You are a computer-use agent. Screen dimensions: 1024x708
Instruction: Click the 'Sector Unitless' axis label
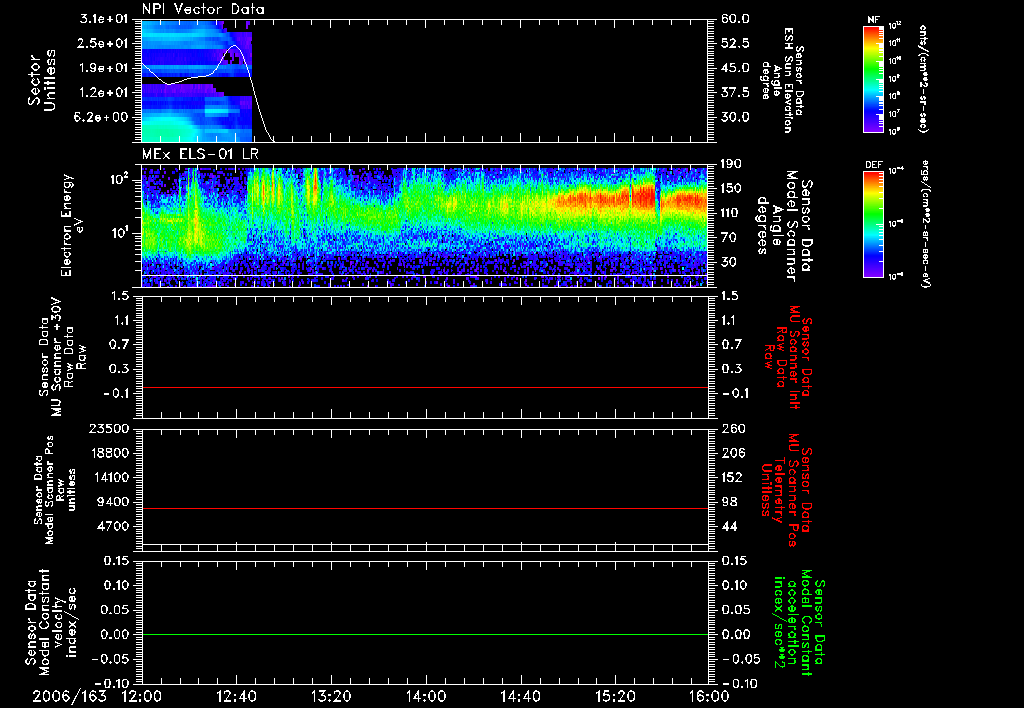point(42,80)
